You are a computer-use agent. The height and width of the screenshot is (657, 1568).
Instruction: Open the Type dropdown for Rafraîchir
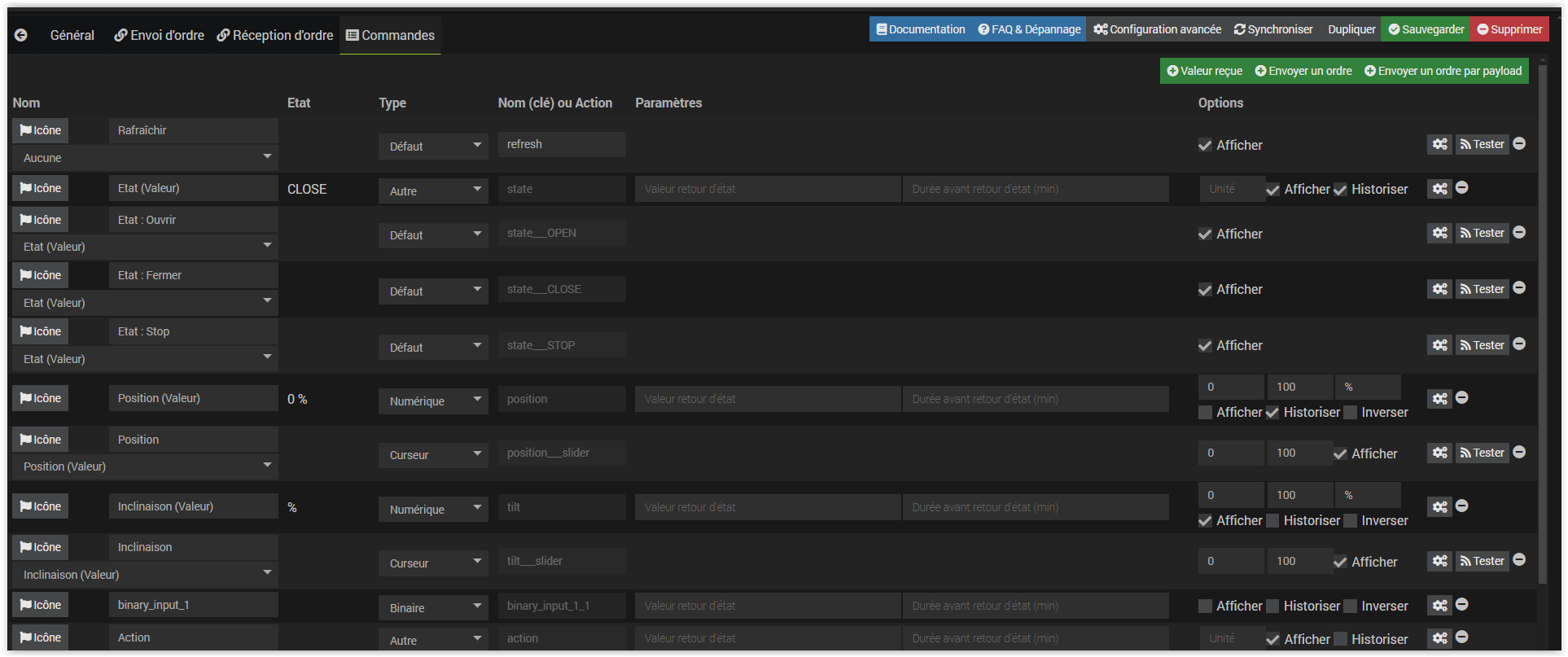[432, 147]
